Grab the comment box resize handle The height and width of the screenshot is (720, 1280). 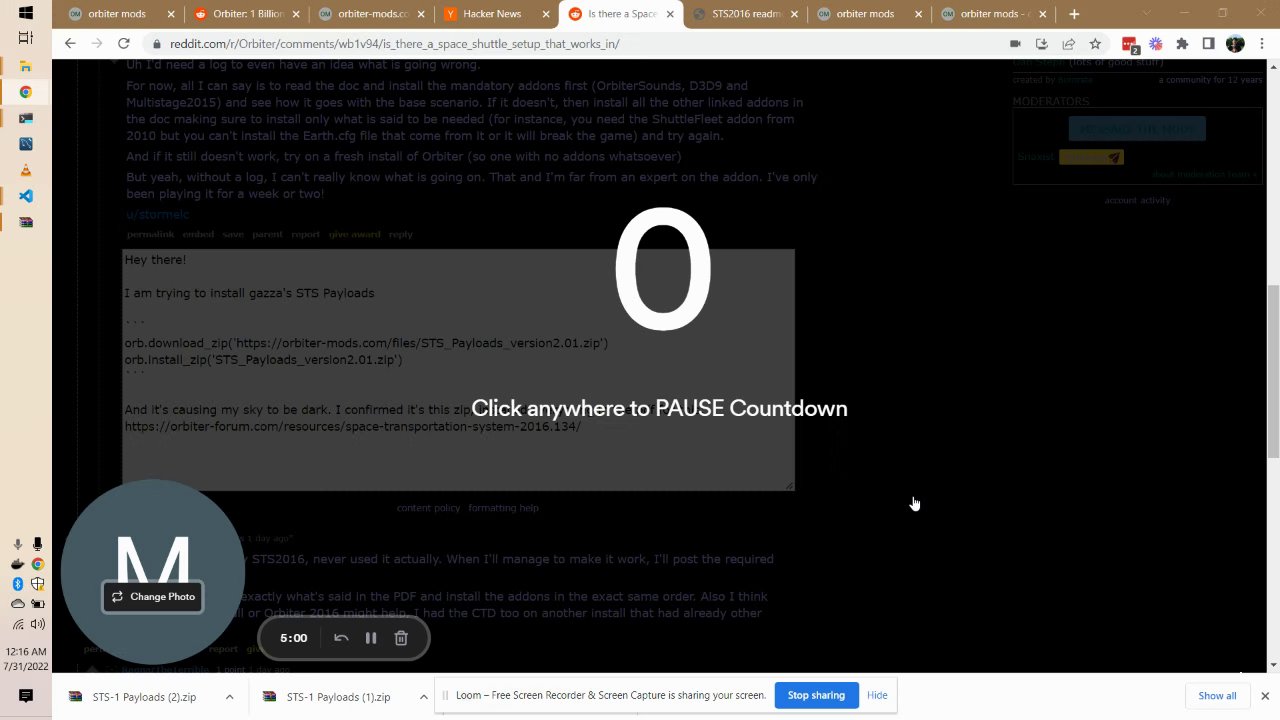789,485
